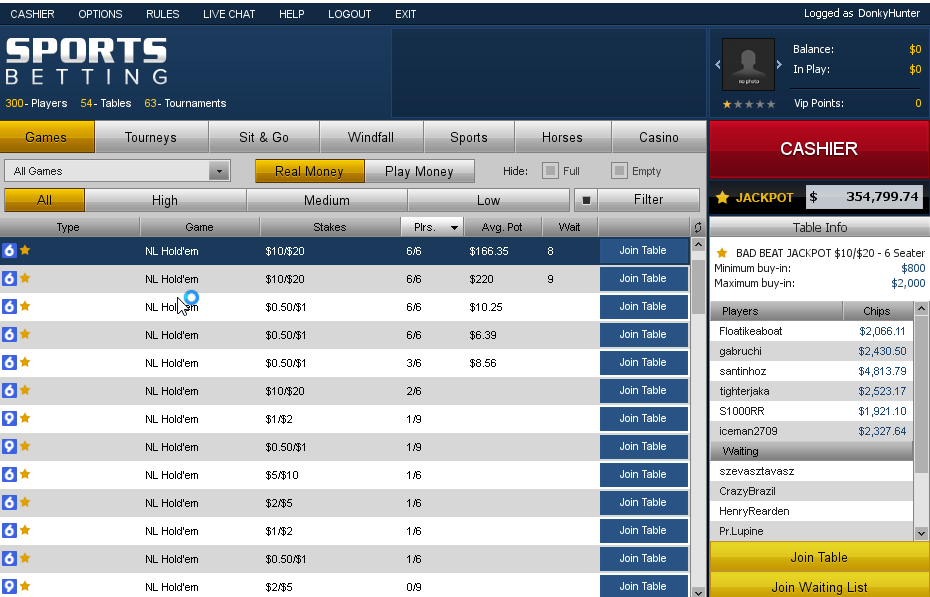Viewport: 930px width, 597px height.
Task: Open the LIVE CHAT menu item
Action: coord(229,14)
